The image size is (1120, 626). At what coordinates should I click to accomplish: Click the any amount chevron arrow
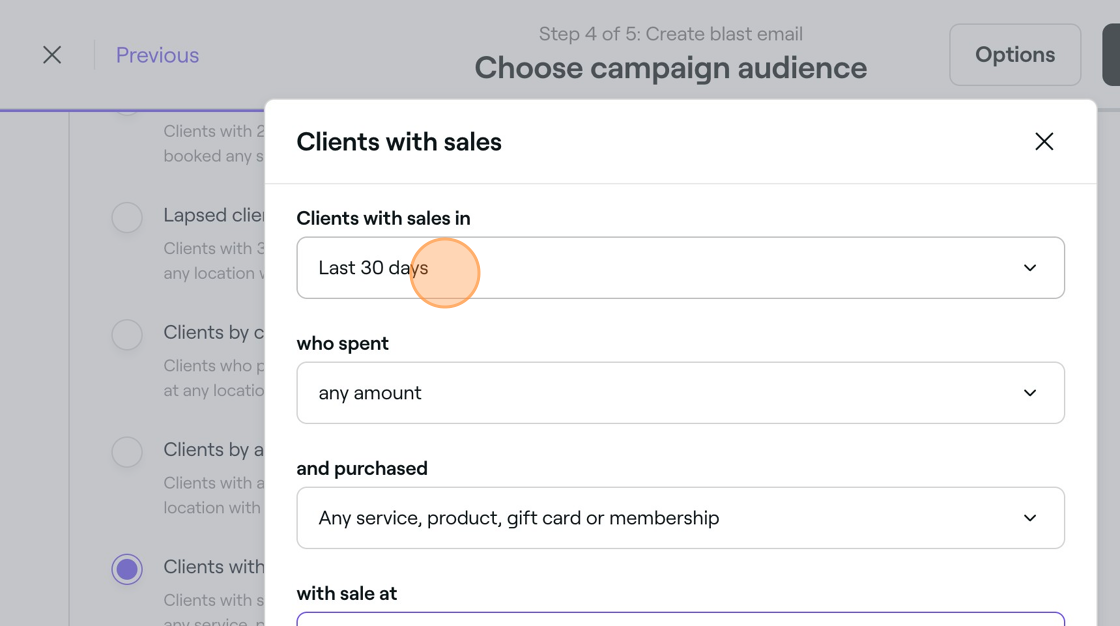(1029, 393)
